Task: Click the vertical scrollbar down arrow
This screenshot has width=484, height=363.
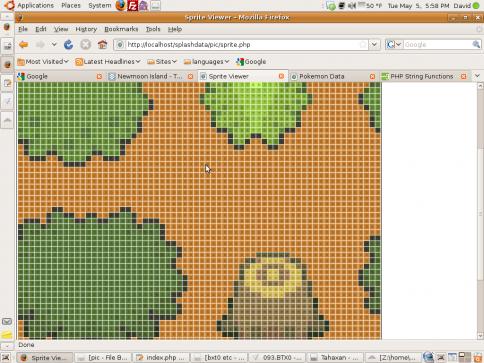Action: coord(480,336)
